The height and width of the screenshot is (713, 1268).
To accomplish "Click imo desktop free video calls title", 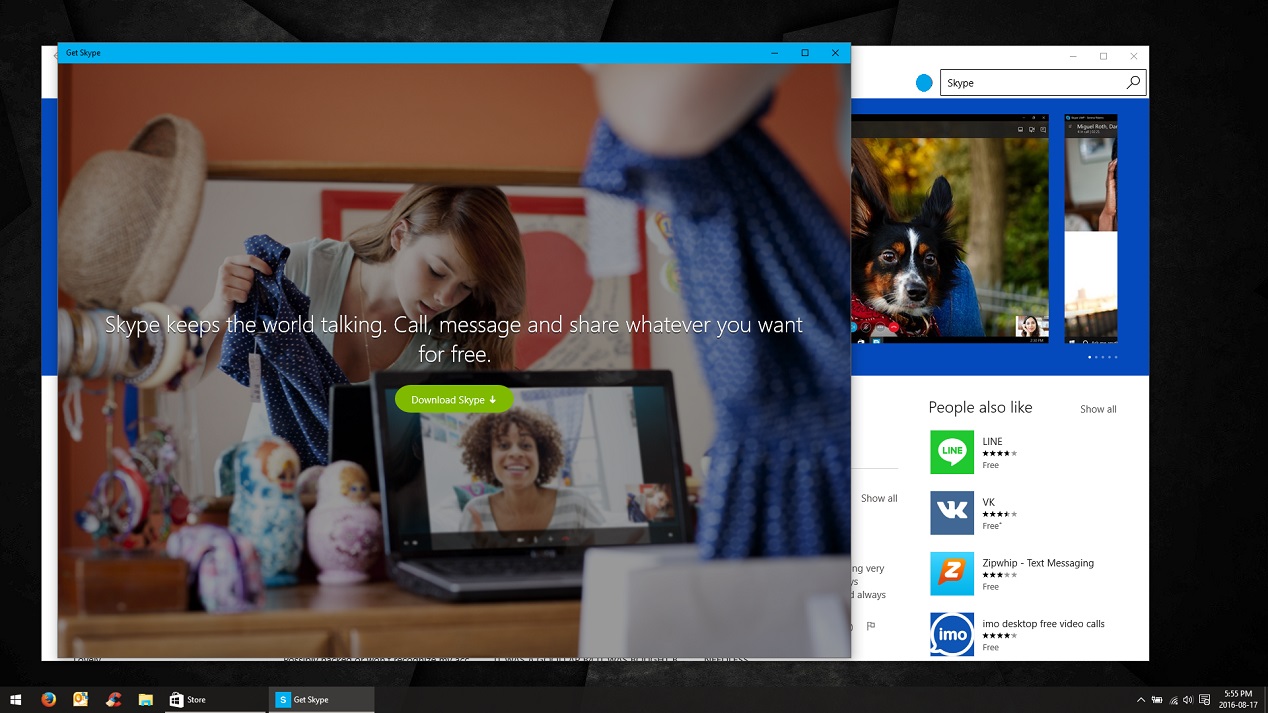I will click(x=1043, y=624).
